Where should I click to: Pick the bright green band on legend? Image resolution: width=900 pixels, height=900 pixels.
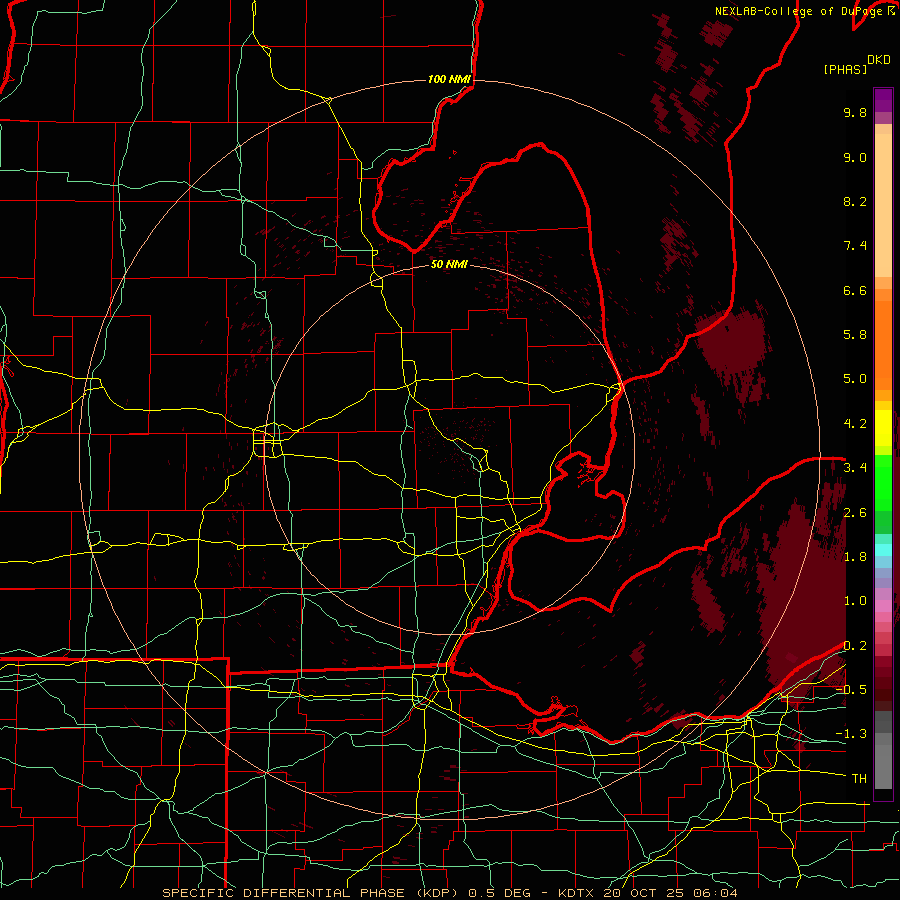883,482
